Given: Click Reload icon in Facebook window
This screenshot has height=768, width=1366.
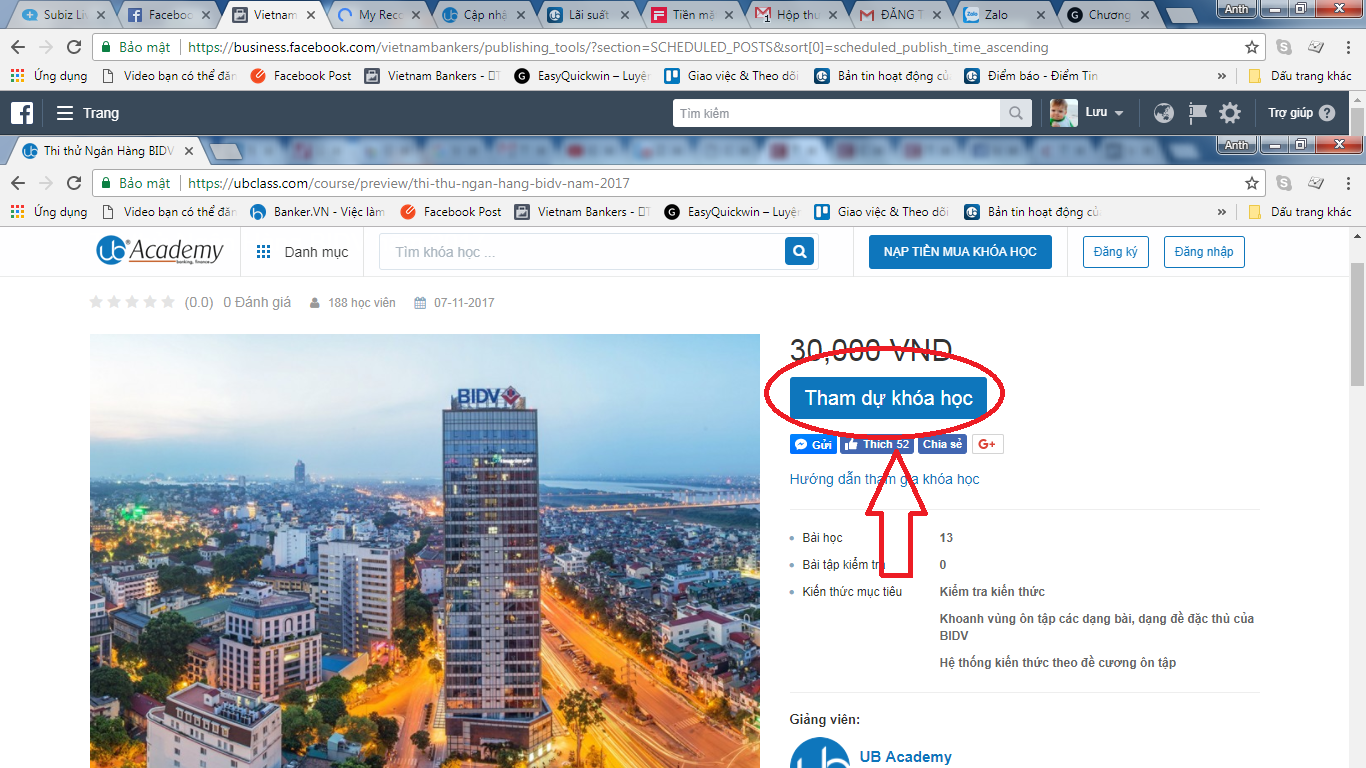Looking at the screenshot, I should coord(73,47).
